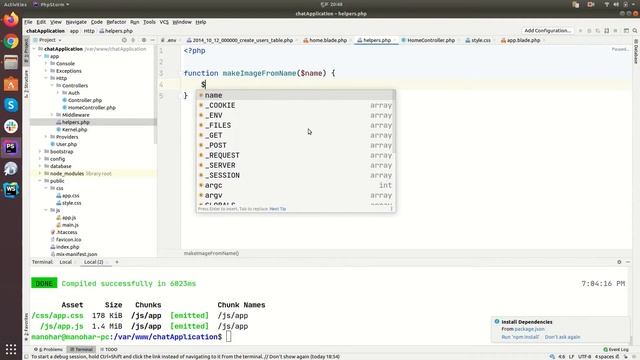Click the completion popup scrollbar
The height and width of the screenshot is (360, 640).
[394, 122]
